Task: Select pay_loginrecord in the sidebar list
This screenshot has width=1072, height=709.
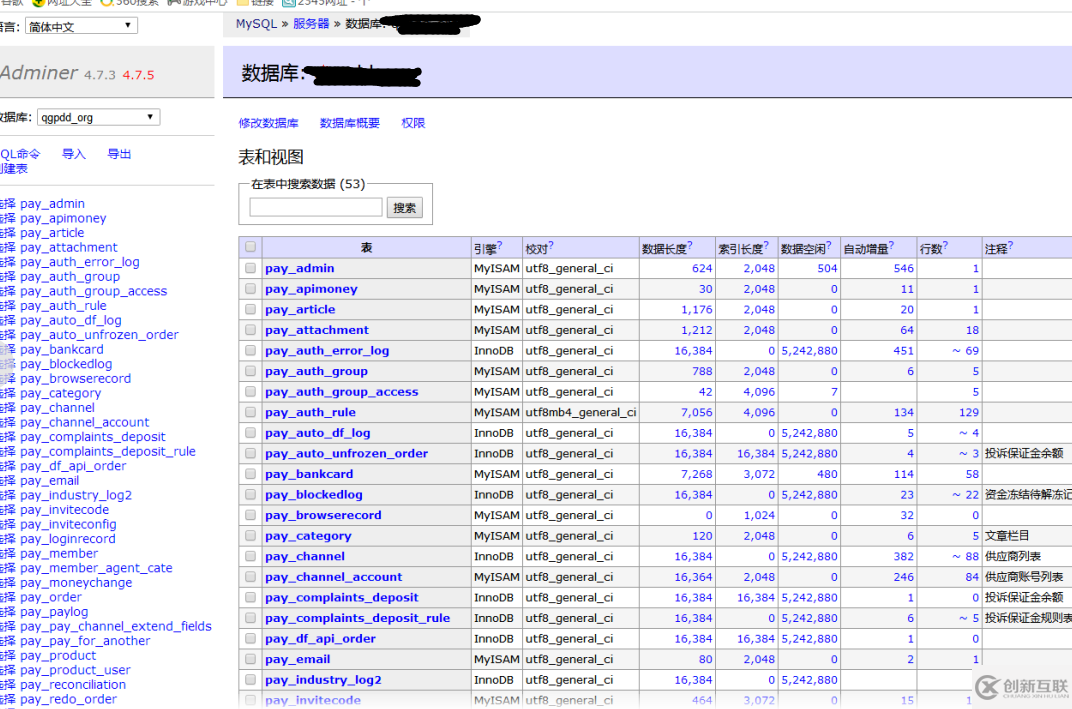Action: tap(68, 539)
